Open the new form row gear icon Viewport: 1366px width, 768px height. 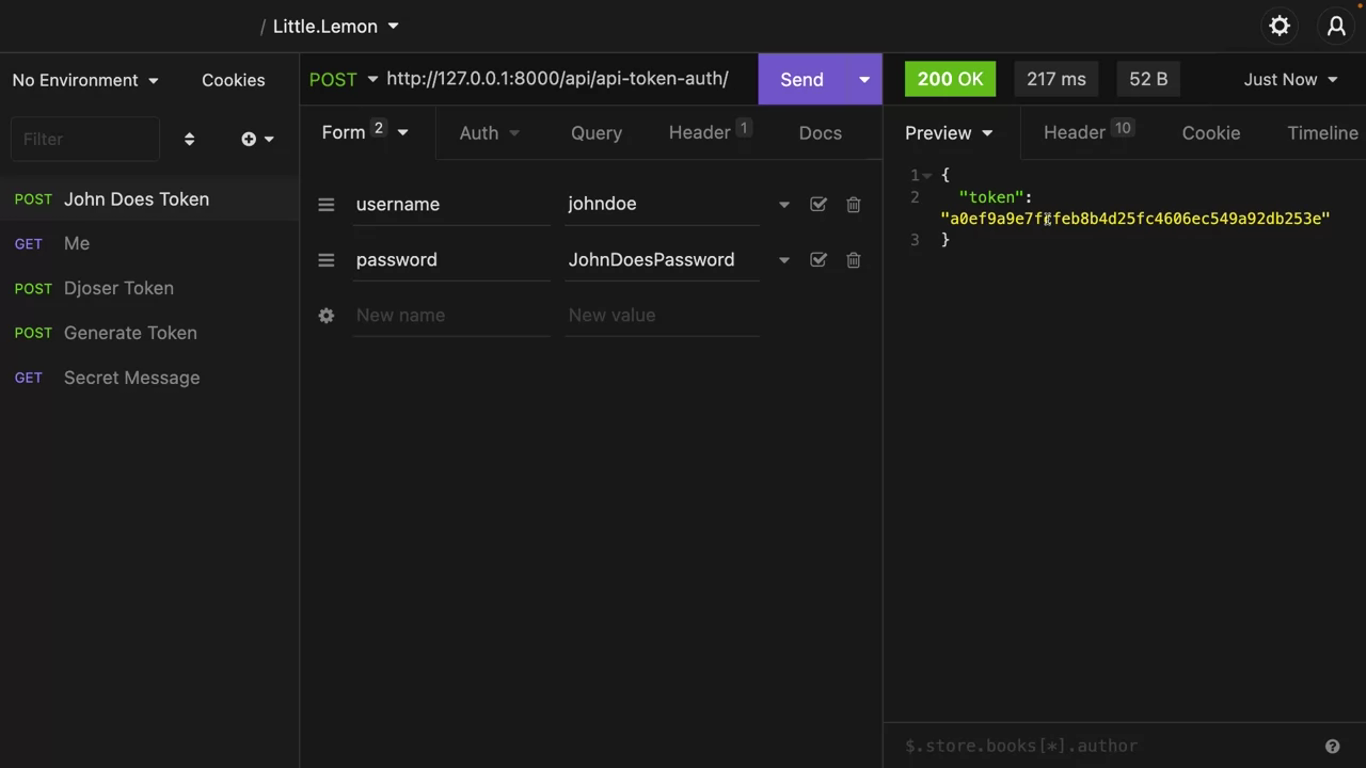(326, 315)
